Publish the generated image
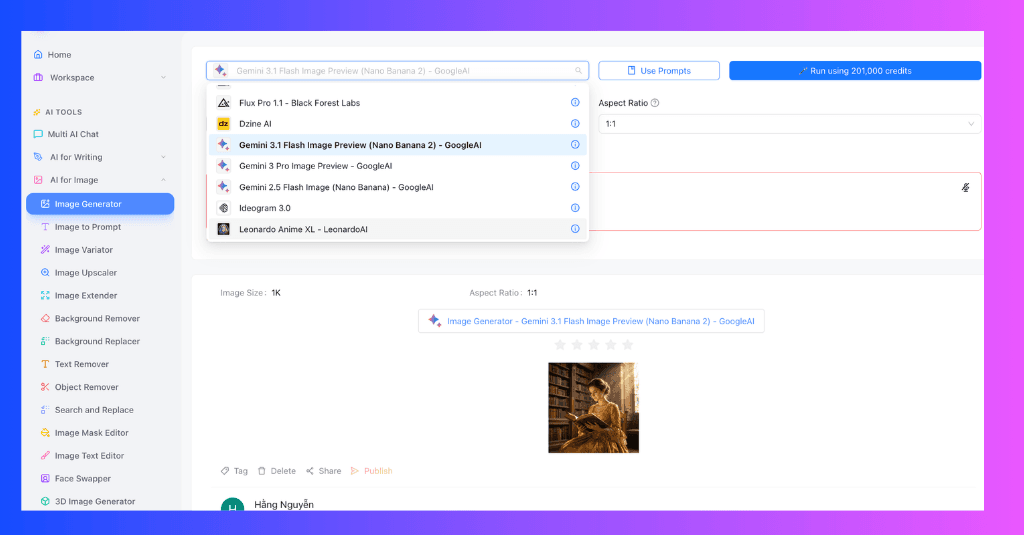1024x535 pixels. point(372,471)
